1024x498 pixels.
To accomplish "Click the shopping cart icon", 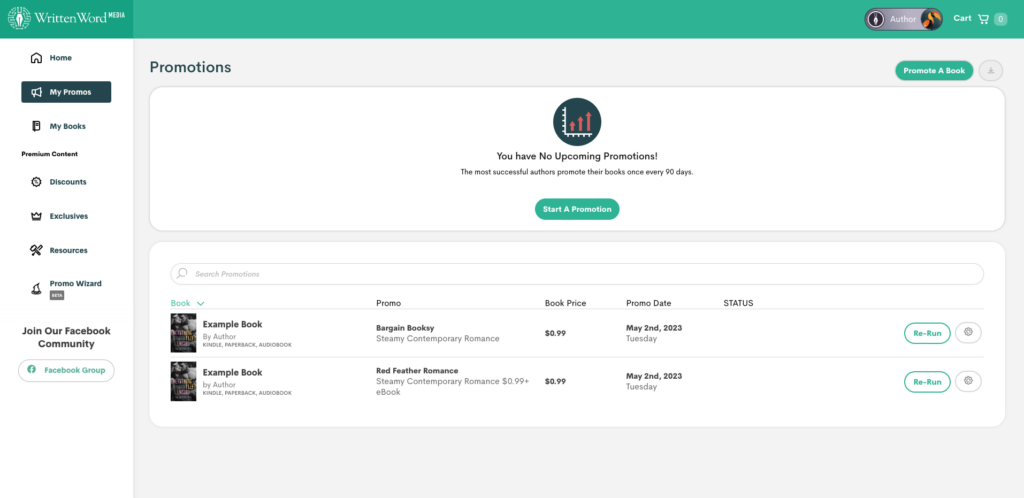I will point(983,19).
